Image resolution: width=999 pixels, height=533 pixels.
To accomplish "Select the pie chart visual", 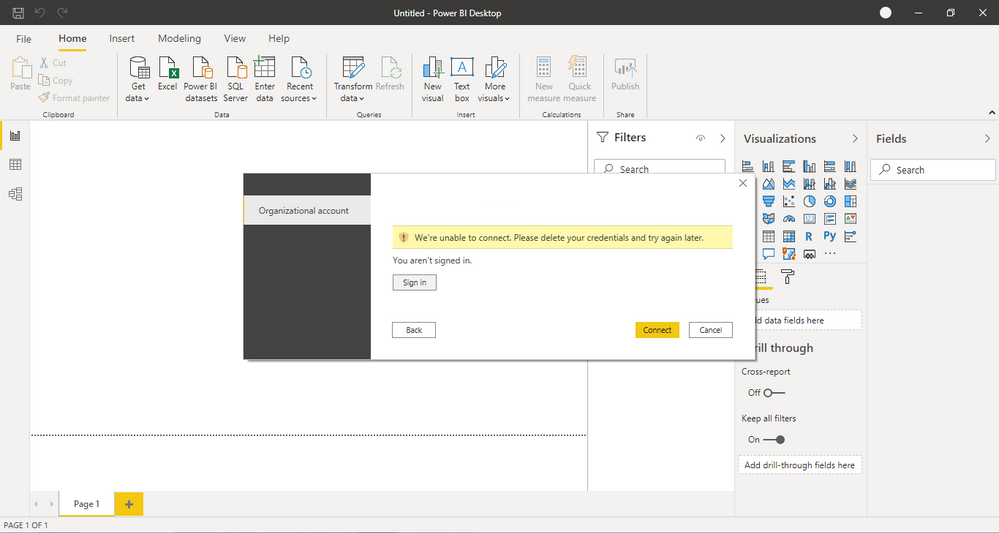I will (809, 201).
